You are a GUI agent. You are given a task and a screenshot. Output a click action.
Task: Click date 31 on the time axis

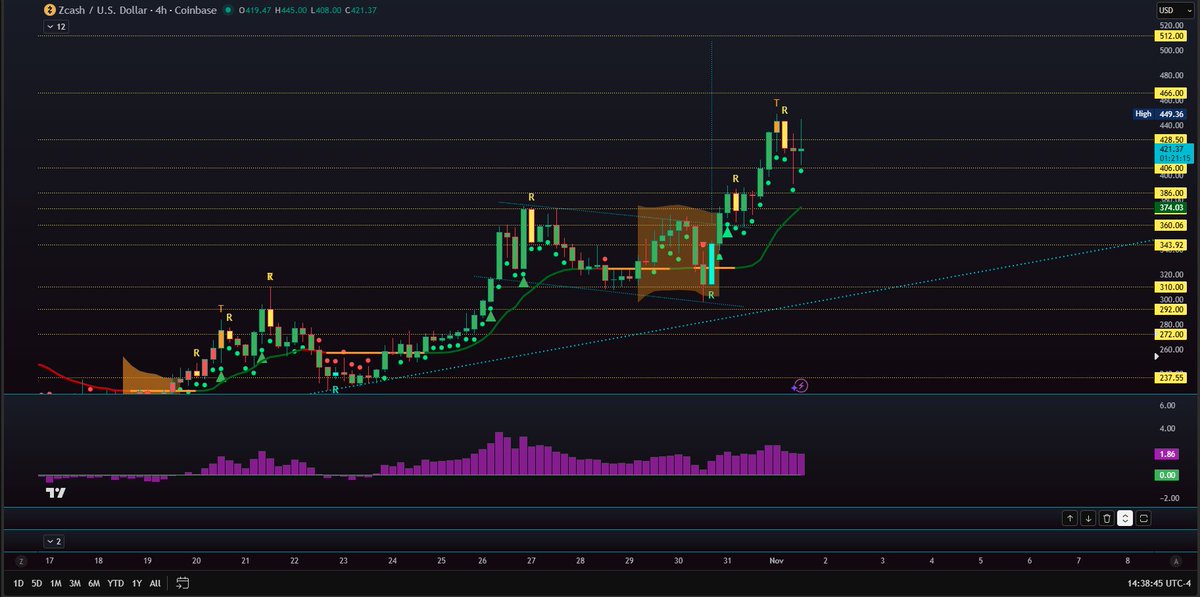pos(727,561)
